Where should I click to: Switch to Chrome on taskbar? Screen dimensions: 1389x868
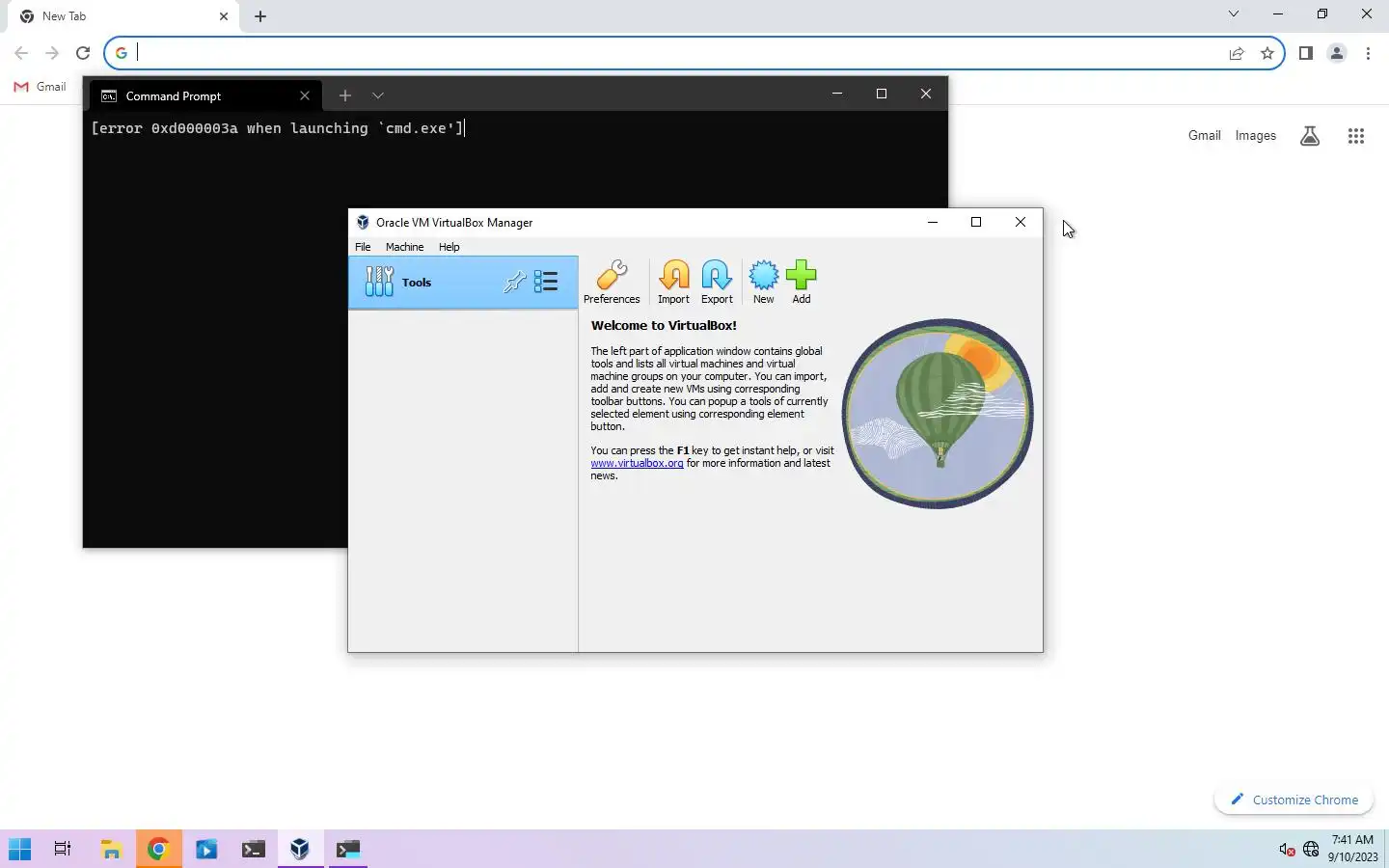158,850
